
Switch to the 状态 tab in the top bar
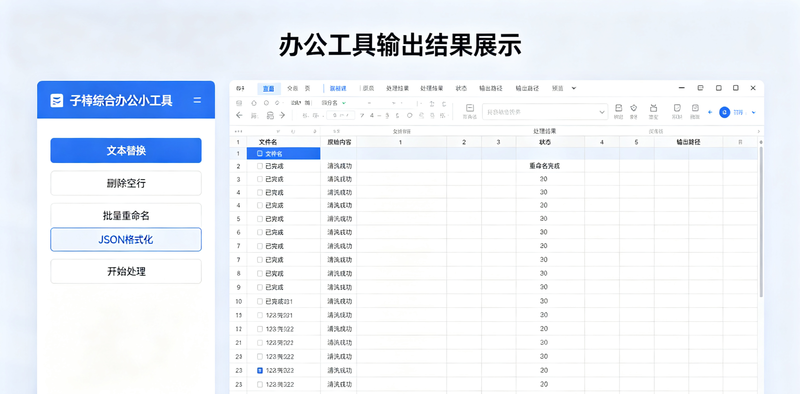461,88
